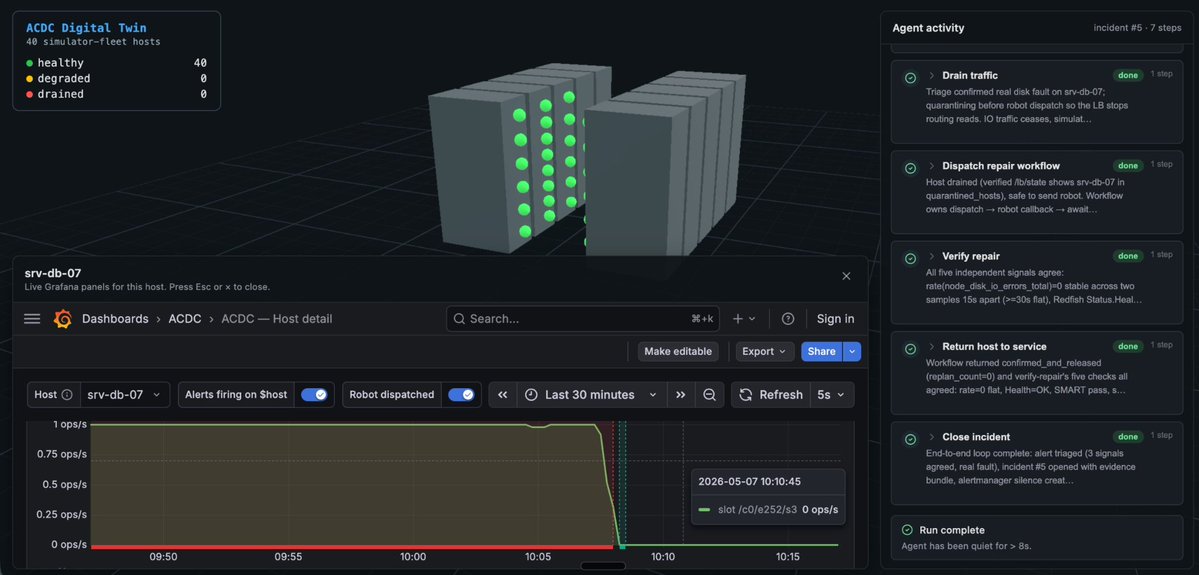Expand the Return host to service step
Screen dimensions: 1199x575
click(932, 346)
